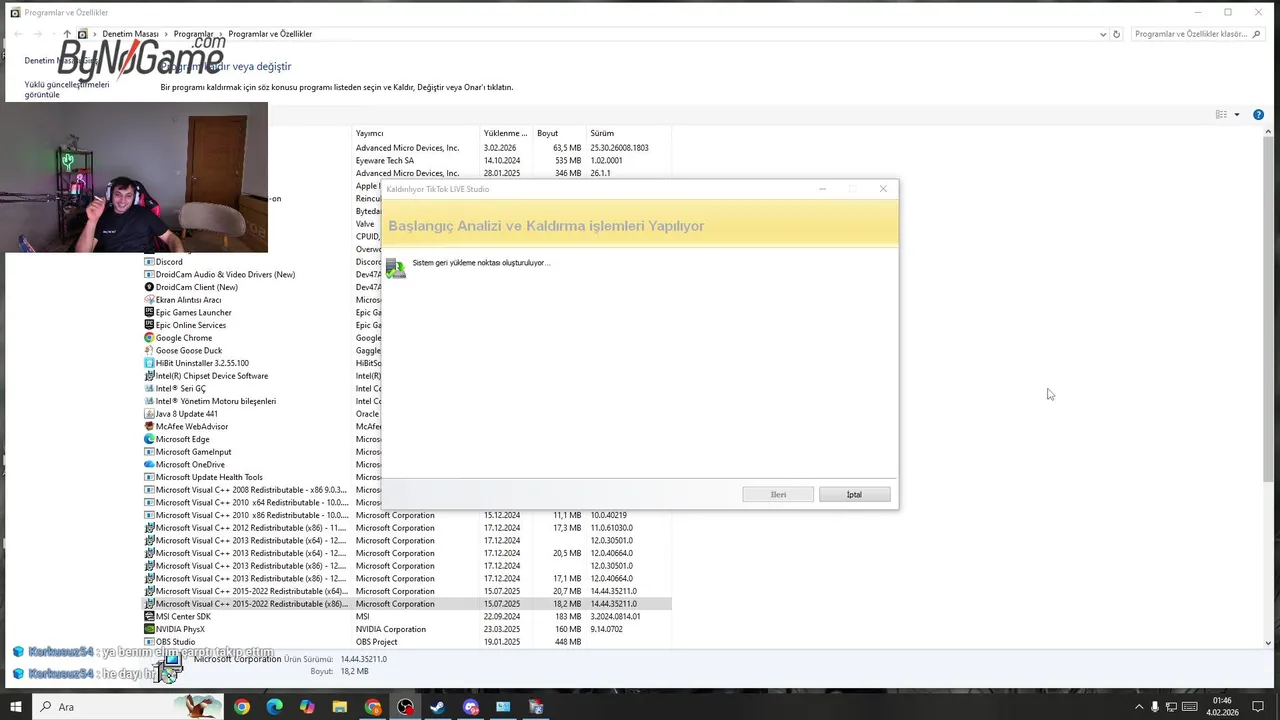Viewport: 1280px width, 720px height.
Task: Select DroidCam Audio & Video Drivers (New)
Action: pos(407,275)
